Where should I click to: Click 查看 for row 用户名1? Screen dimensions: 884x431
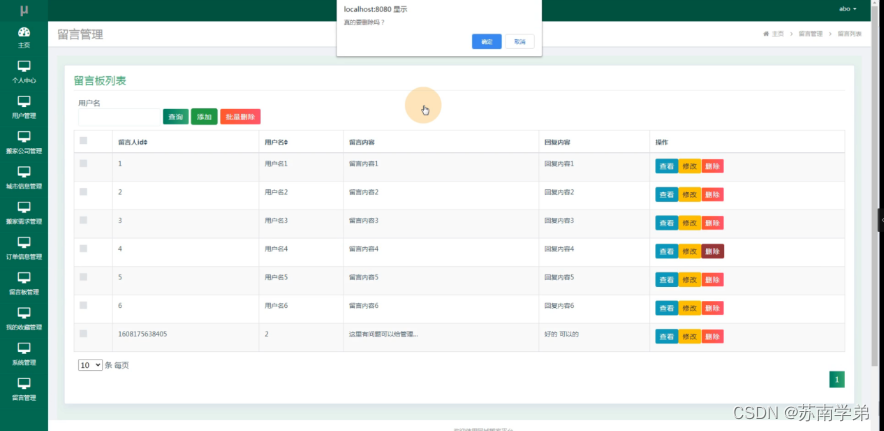(667, 166)
